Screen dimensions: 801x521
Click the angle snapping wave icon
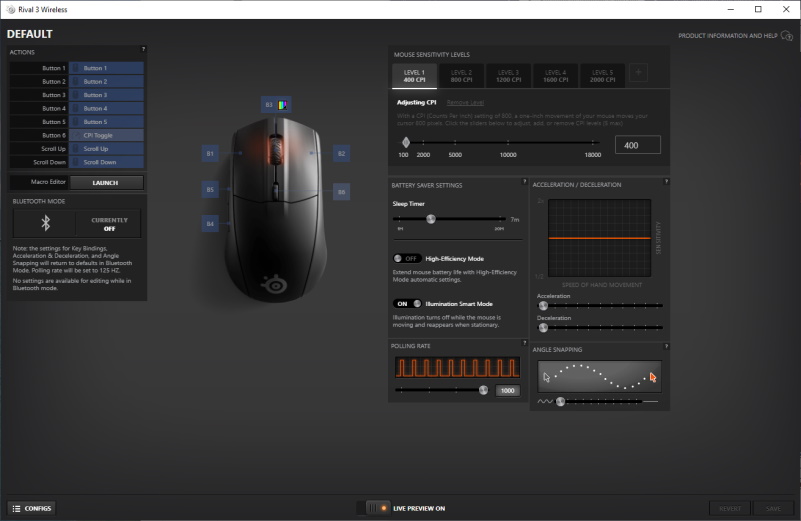pos(545,401)
